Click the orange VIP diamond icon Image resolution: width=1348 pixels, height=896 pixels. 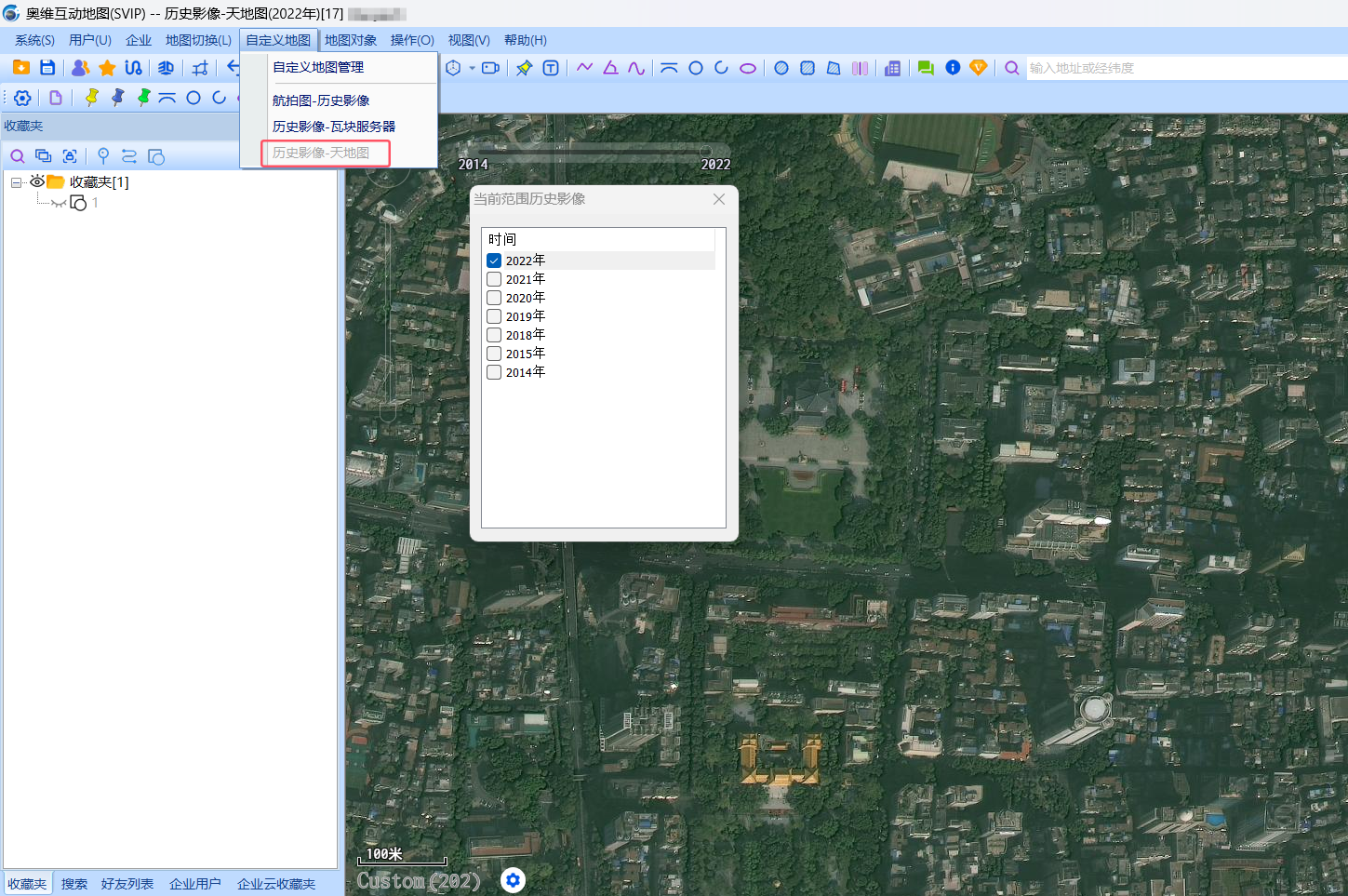click(x=978, y=67)
